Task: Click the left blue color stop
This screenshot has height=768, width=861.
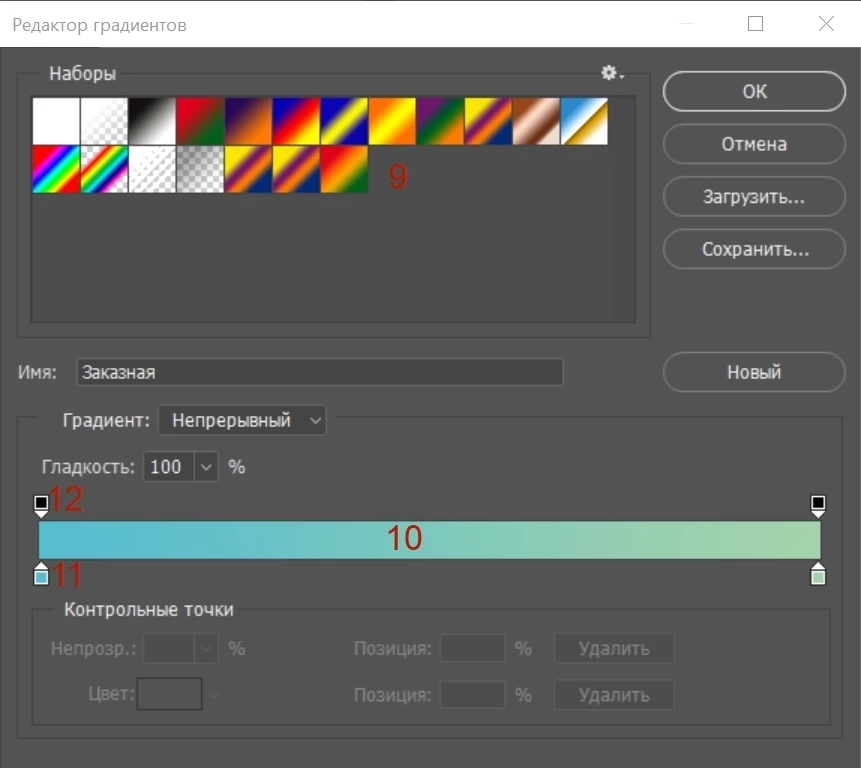Action: point(41,574)
